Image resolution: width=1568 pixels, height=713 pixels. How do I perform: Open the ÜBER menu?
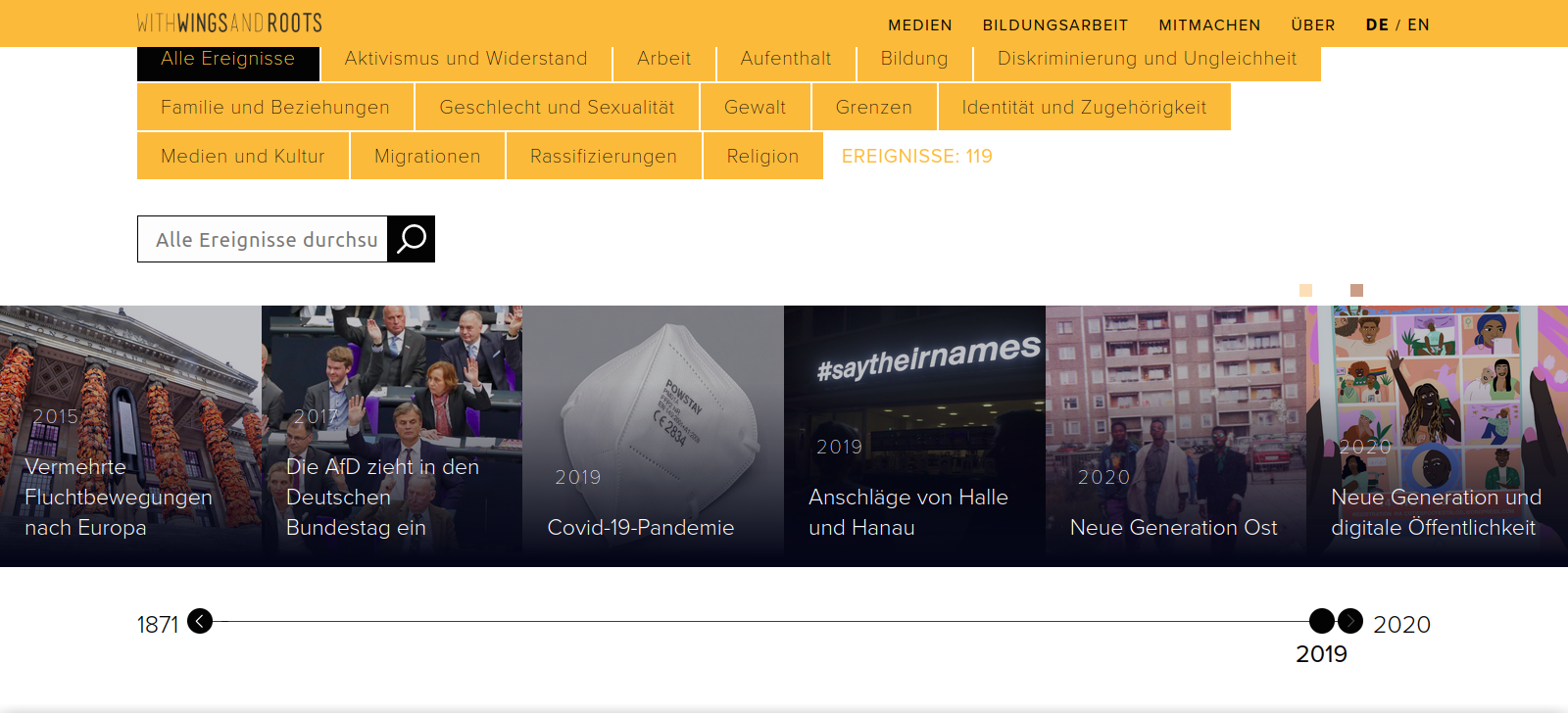(1313, 25)
